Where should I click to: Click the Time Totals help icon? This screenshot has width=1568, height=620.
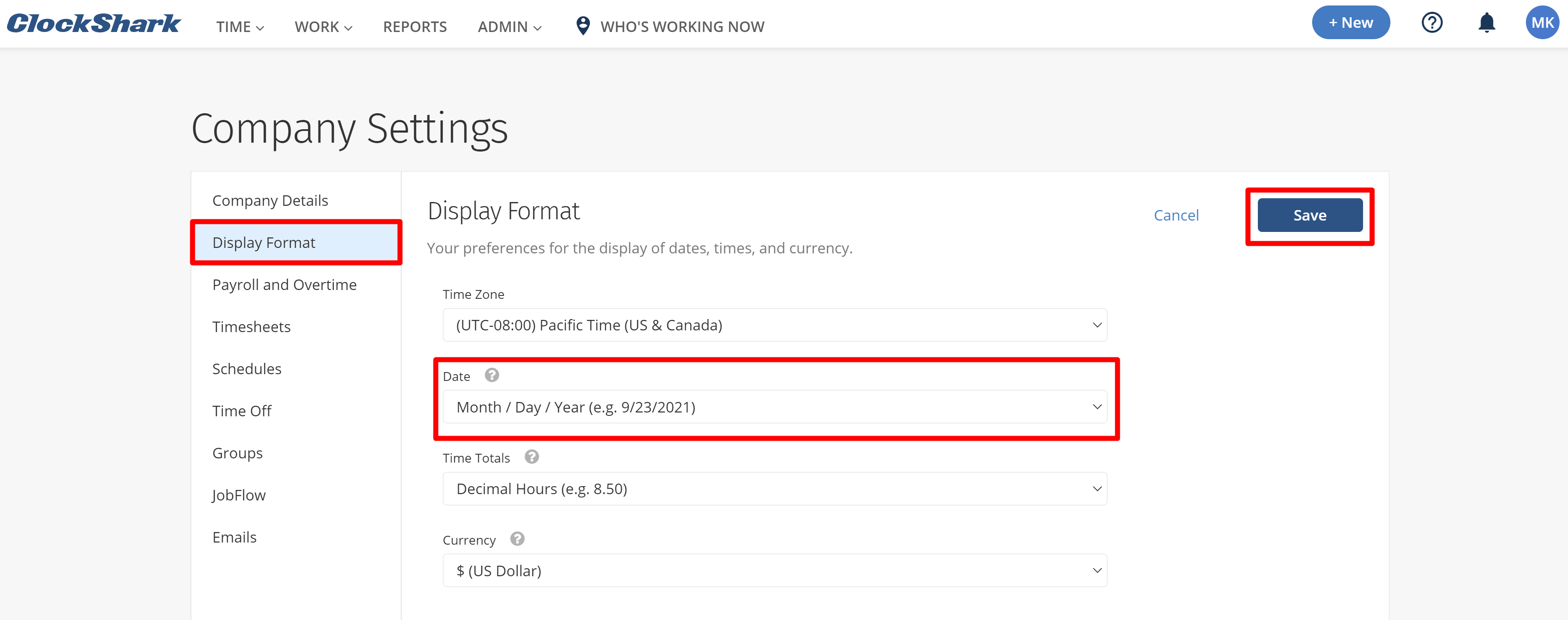tap(532, 457)
